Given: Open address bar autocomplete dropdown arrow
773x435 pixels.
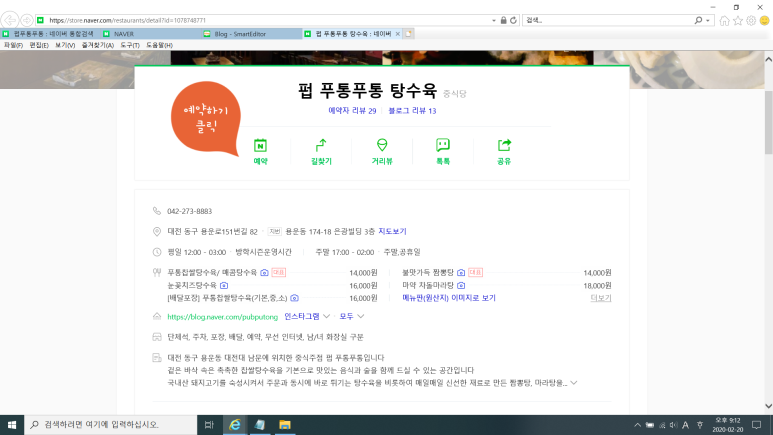Looking at the screenshot, I should point(494,21).
